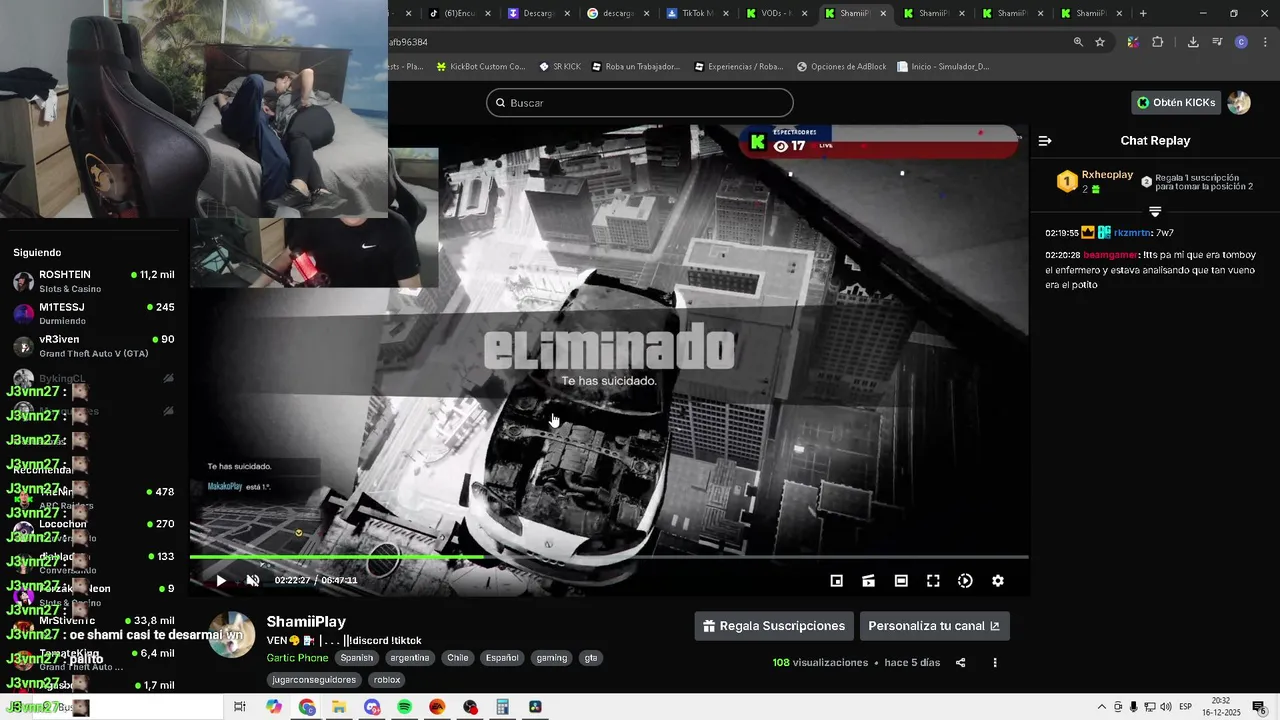Open Calculator from the taskbar
The width and height of the screenshot is (1280, 720).
tap(503, 707)
